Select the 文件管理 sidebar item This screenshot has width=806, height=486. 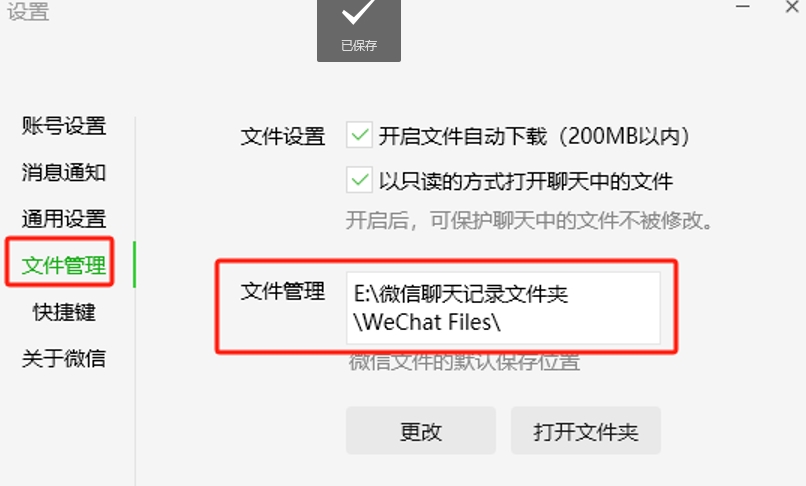click(x=64, y=265)
